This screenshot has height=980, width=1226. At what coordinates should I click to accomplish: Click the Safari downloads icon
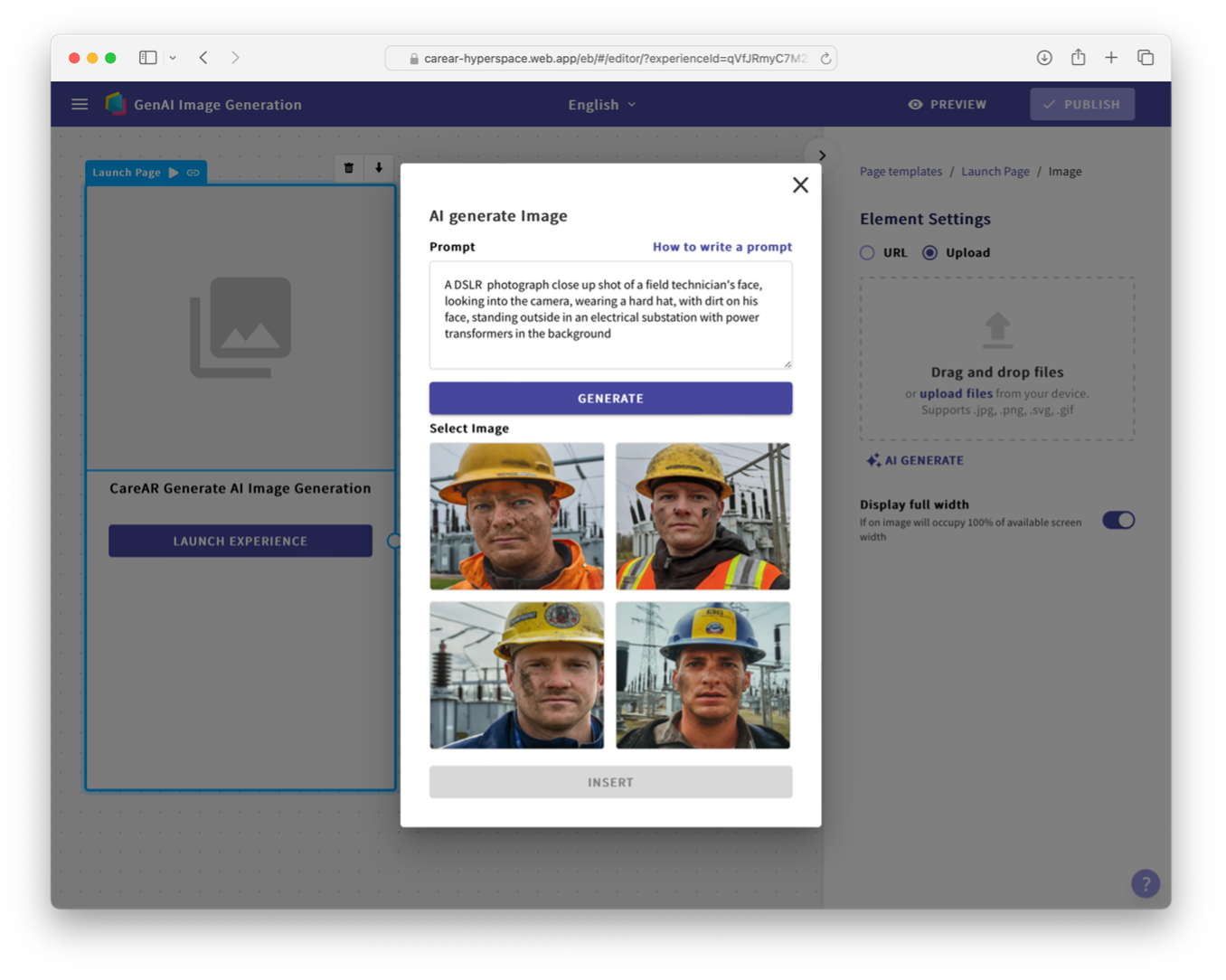(1044, 58)
